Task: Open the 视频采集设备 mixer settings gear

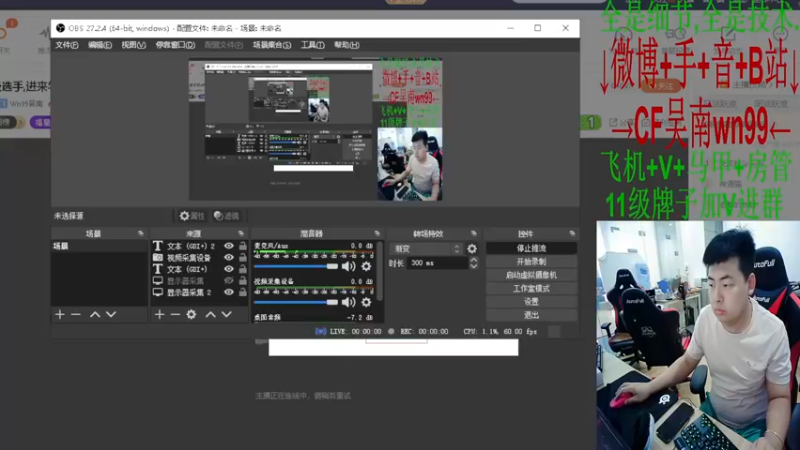Action: coord(366,302)
